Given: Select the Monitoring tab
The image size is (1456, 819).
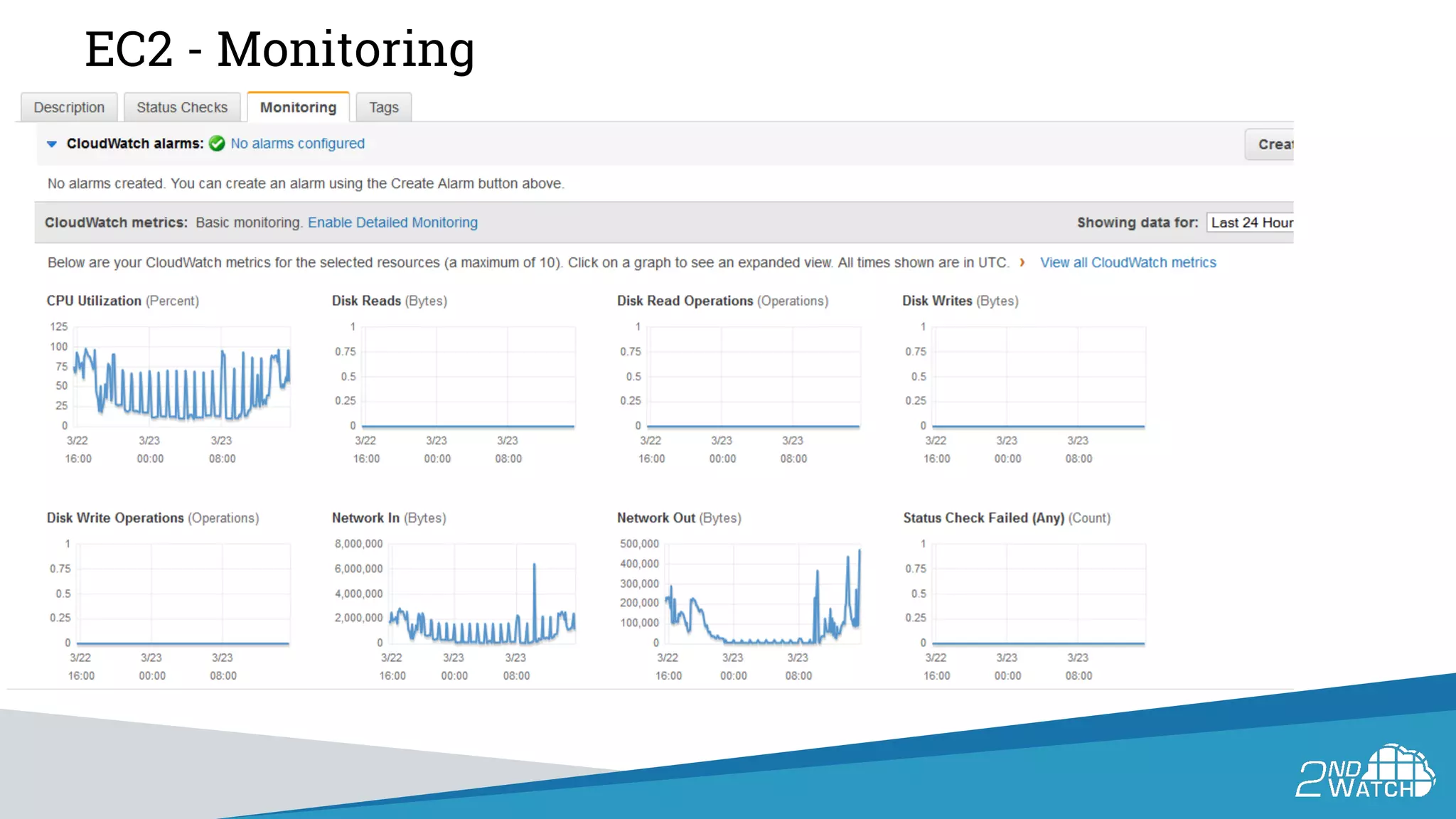Looking at the screenshot, I should point(298,107).
